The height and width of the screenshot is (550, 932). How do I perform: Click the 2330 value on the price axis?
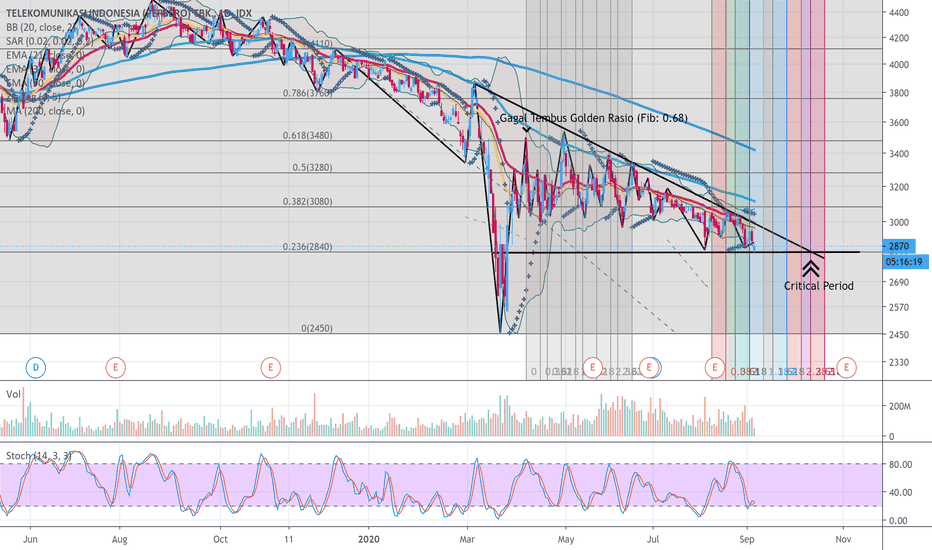pyautogui.click(x=899, y=362)
